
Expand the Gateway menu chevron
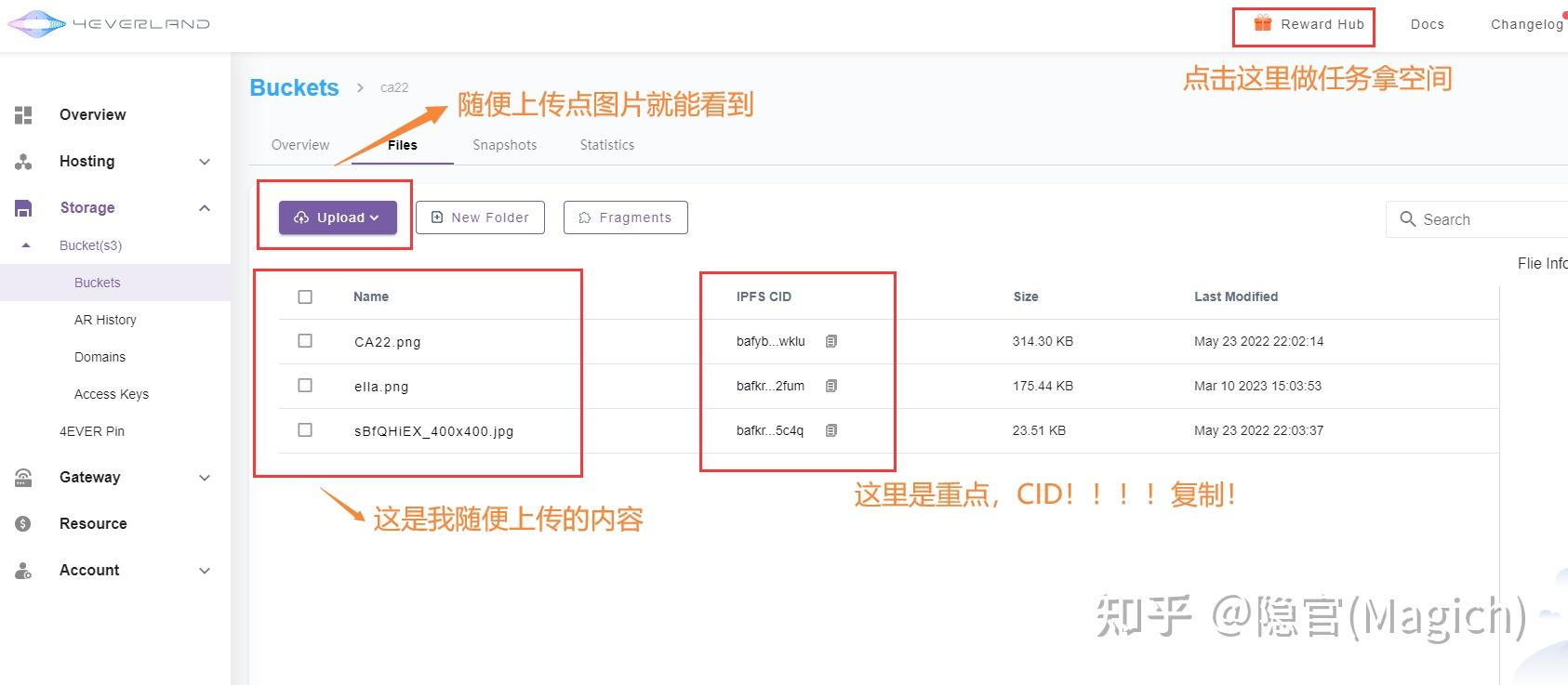pos(205,478)
